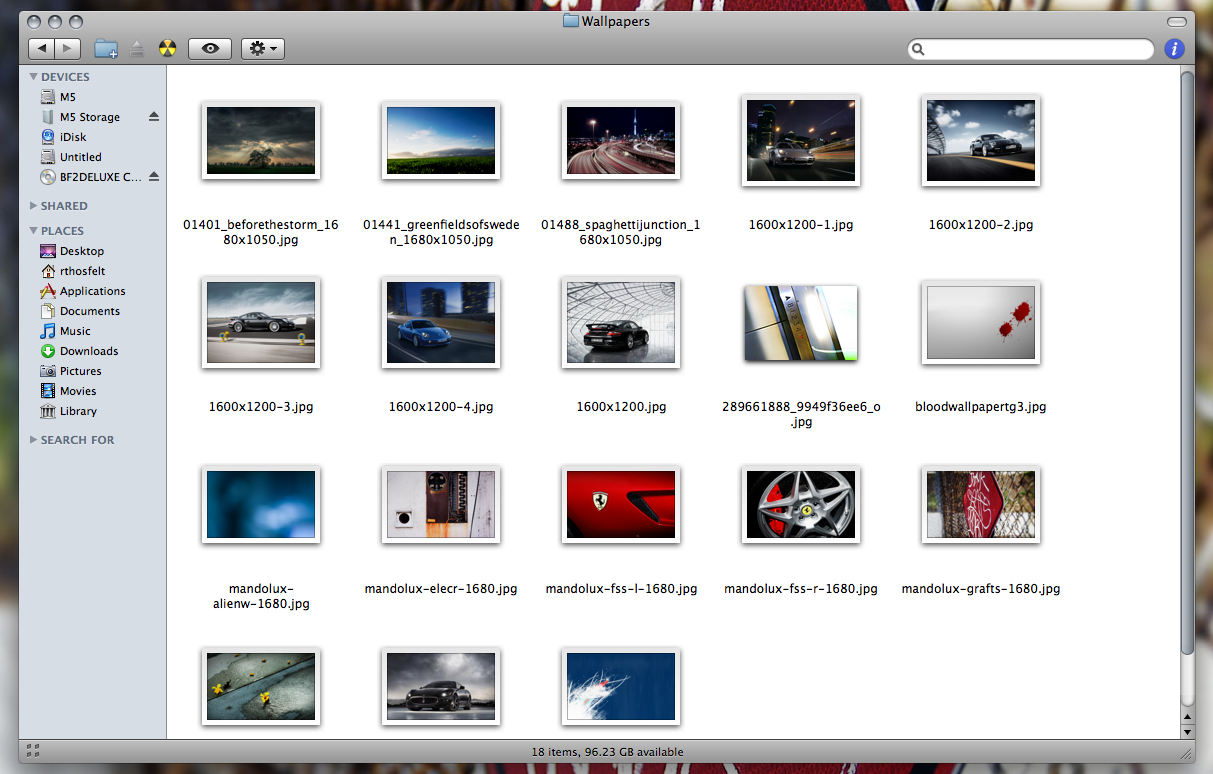Select the blue and white abstract thumbnail

pyautogui.click(x=621, y=686)
